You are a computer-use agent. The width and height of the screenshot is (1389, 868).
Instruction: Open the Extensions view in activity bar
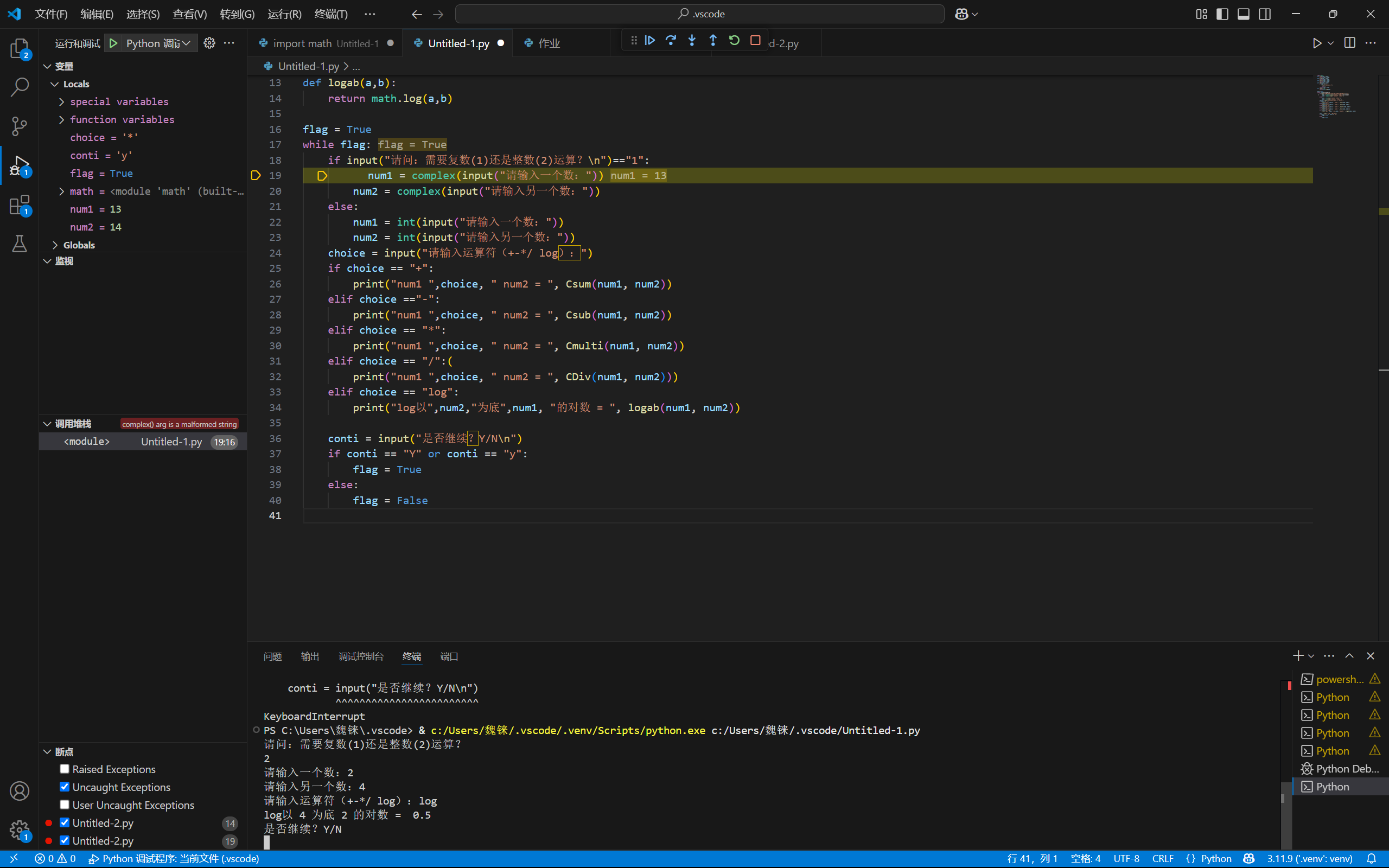tap(20, 205)
